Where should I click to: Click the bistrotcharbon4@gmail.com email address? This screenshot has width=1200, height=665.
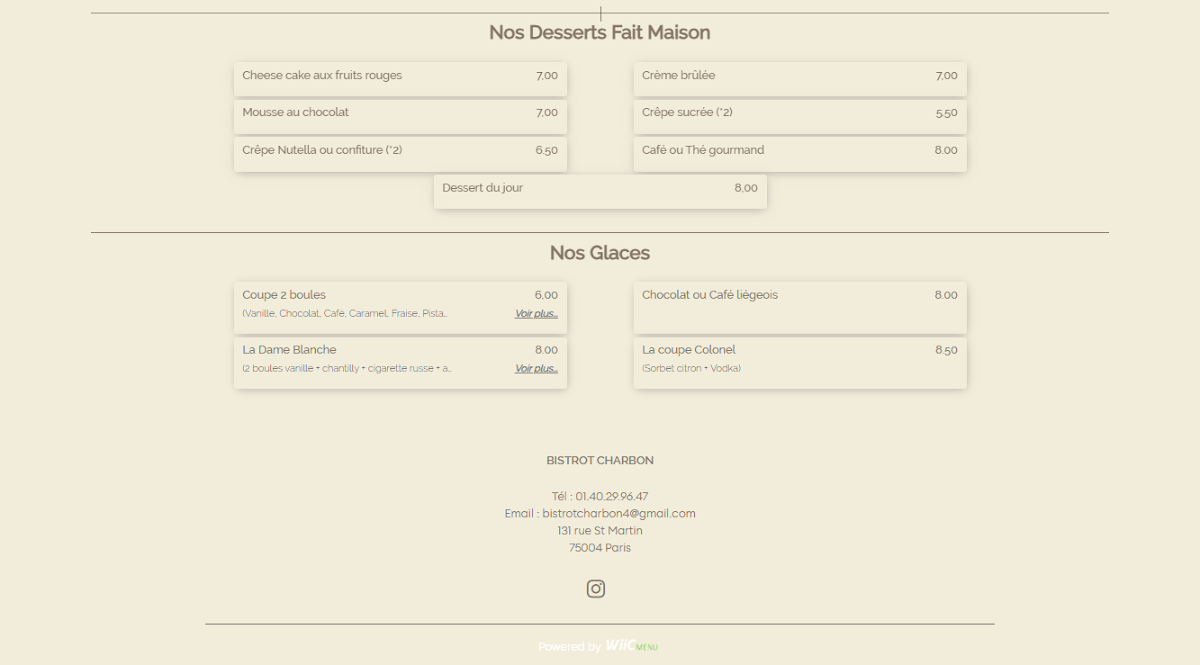[618, 514]
